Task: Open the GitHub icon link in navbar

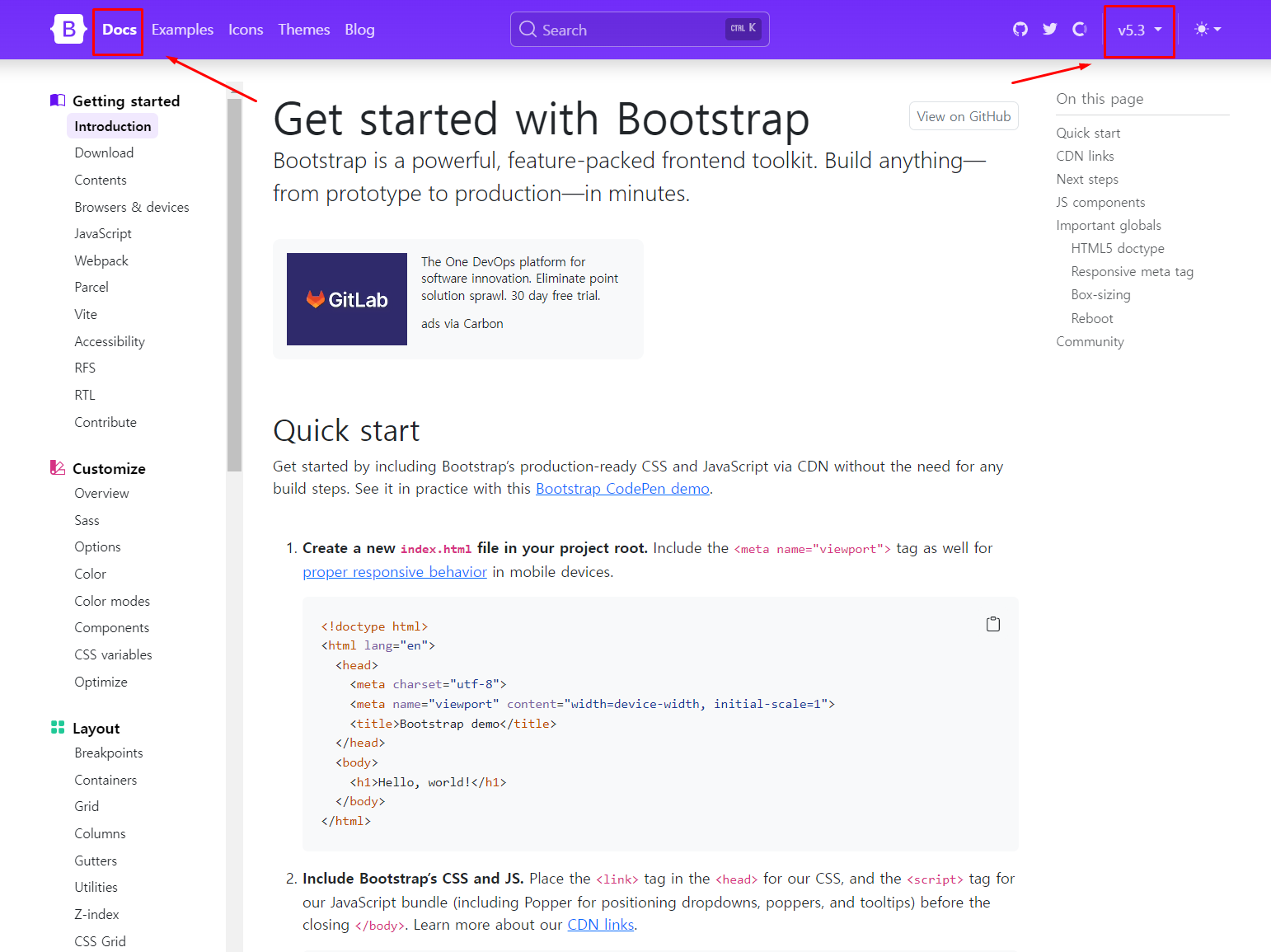Action: (x=1020, y=30)
